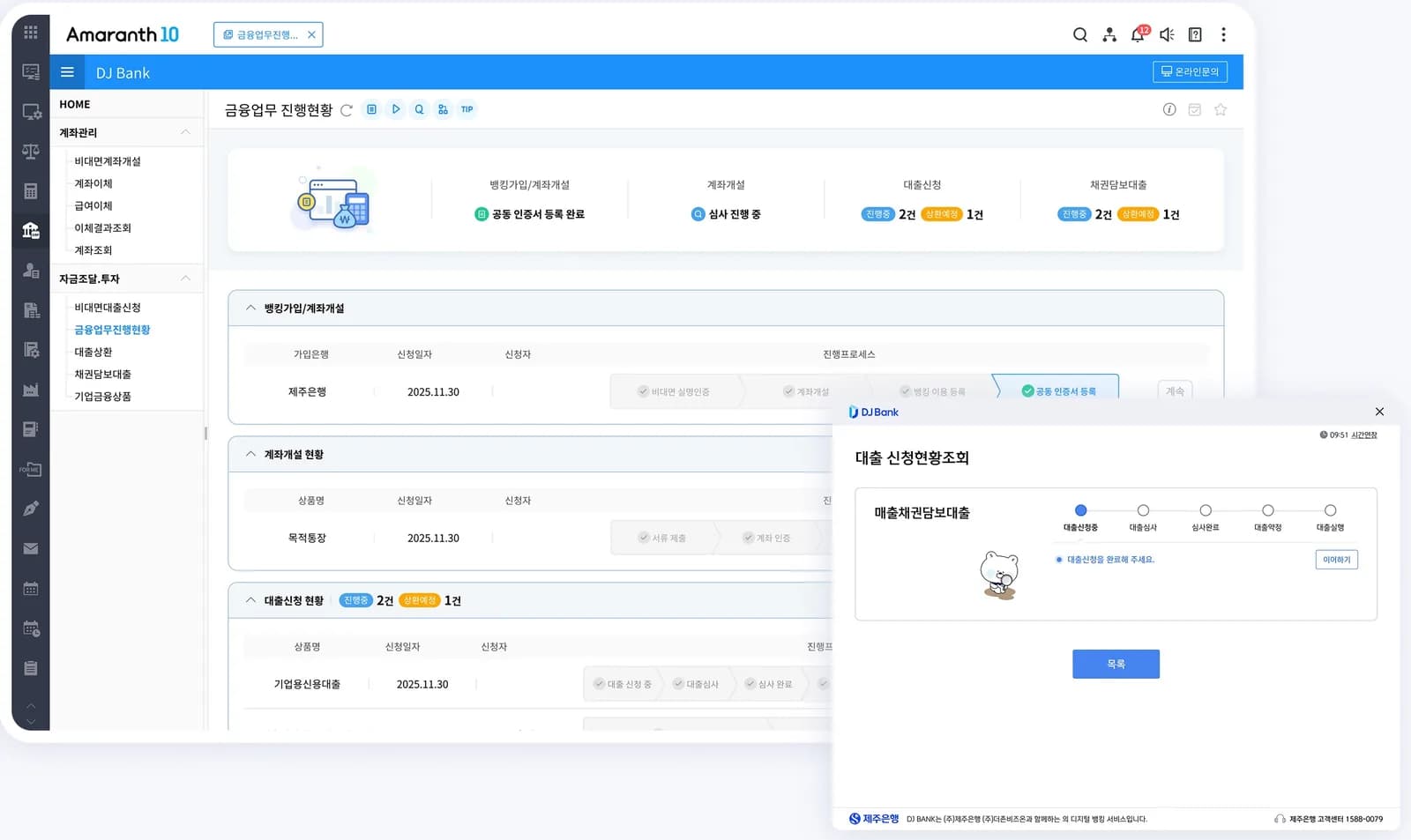
Task: Click the 계속 button in 제주은행 row
Action: pos(1175,390)
